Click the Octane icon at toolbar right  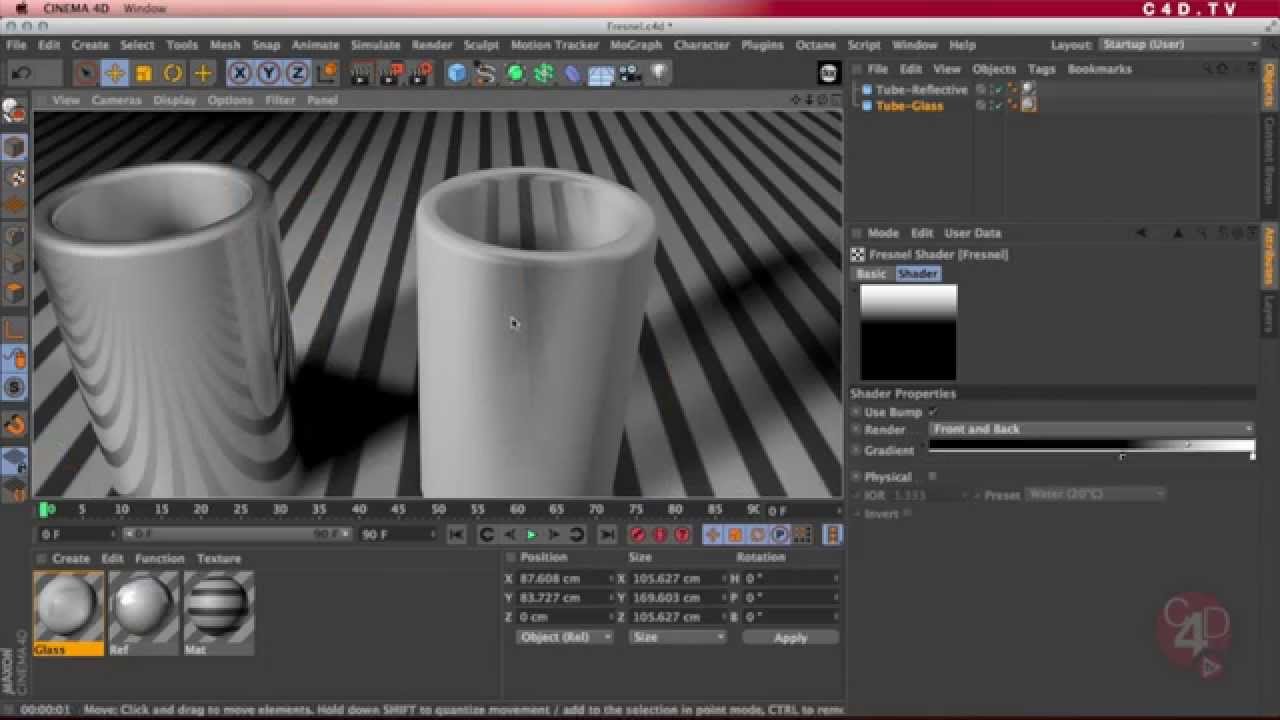click(829, 72)
